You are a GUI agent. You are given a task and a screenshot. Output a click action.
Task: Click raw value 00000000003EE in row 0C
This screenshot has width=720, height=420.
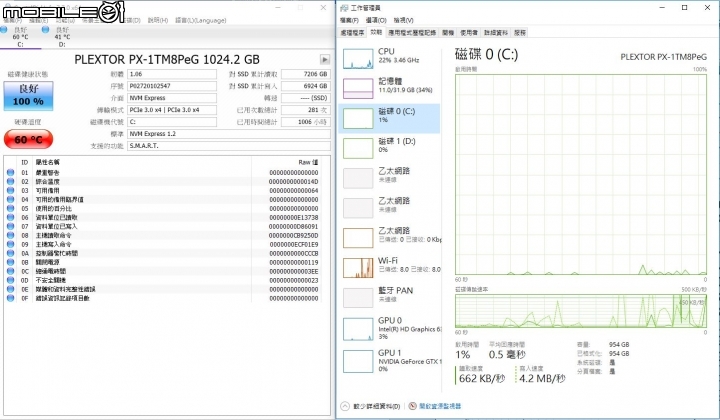tap(294, 271)
